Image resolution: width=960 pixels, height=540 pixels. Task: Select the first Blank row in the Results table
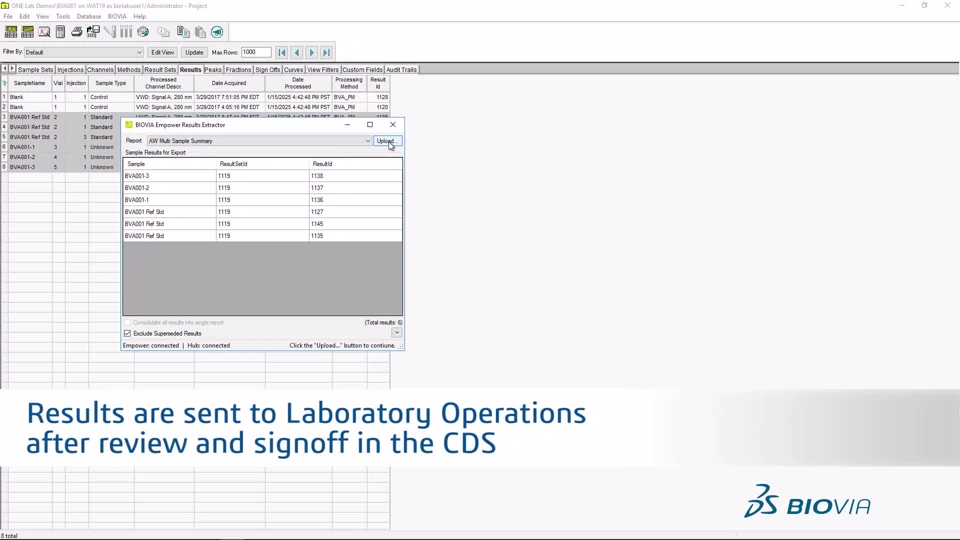195,97
